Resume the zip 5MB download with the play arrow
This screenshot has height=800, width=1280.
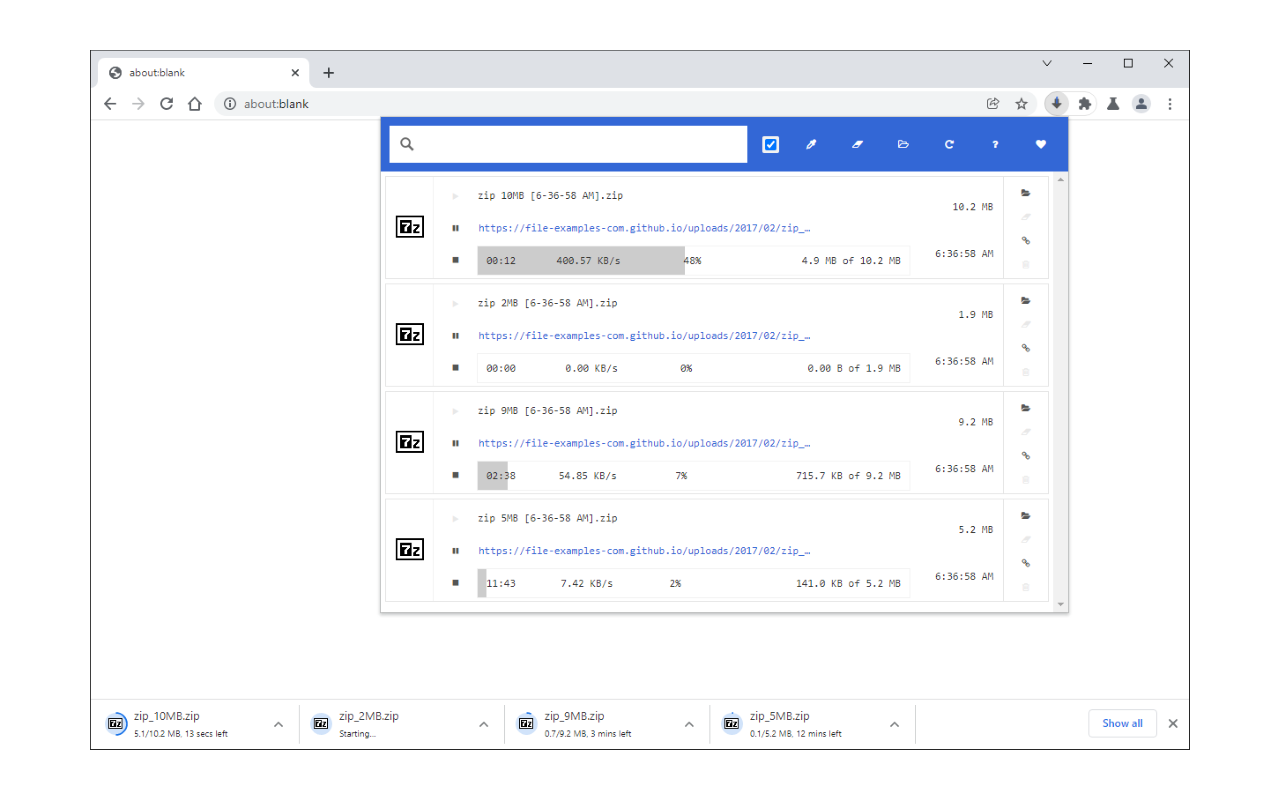[455, 518]
